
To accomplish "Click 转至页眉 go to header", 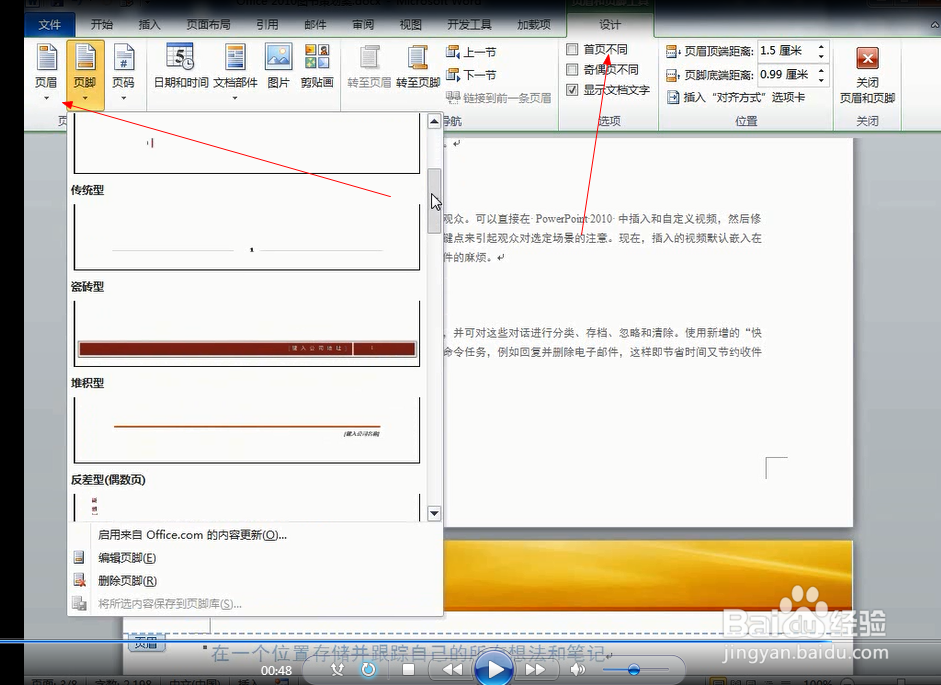I will pyautogui.click(x=369, y=66).
